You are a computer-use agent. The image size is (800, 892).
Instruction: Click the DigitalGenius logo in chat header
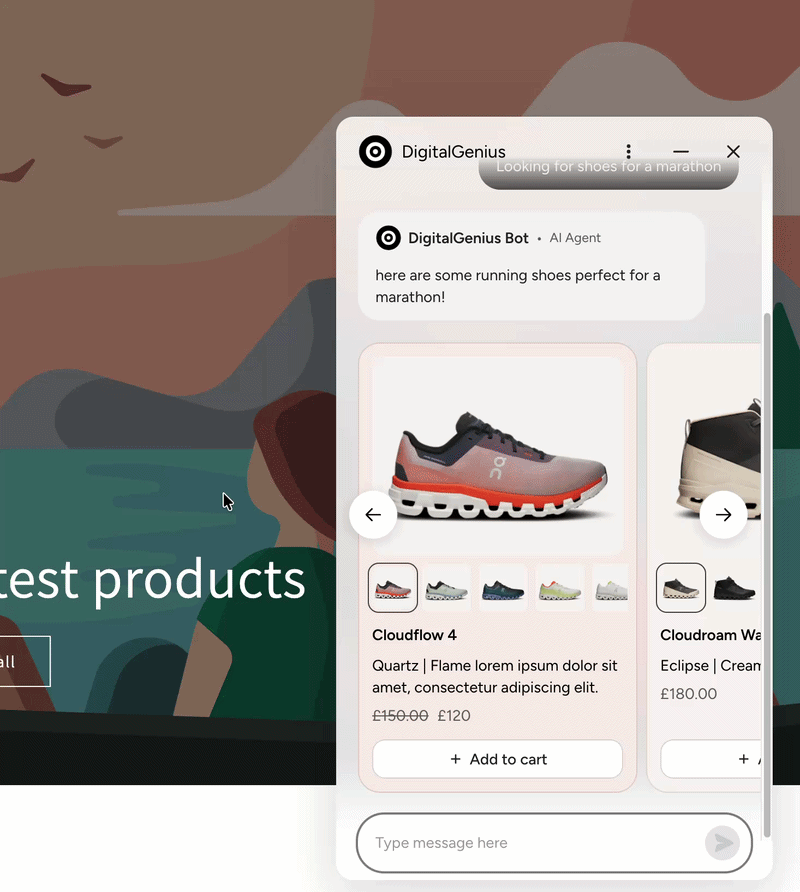pyautogui.click(x=376, y=151)
